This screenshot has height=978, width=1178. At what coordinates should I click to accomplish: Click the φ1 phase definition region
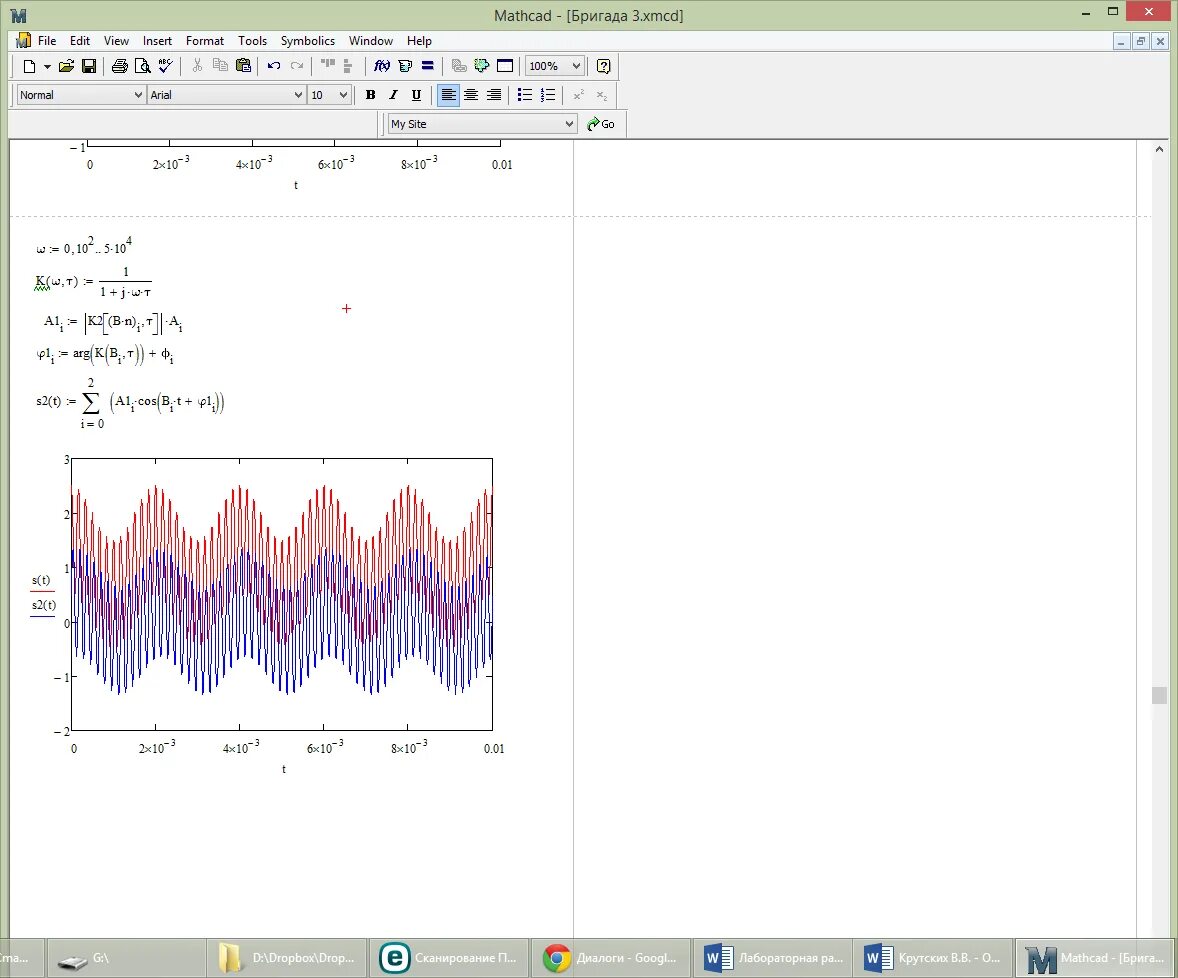(104, 355)
